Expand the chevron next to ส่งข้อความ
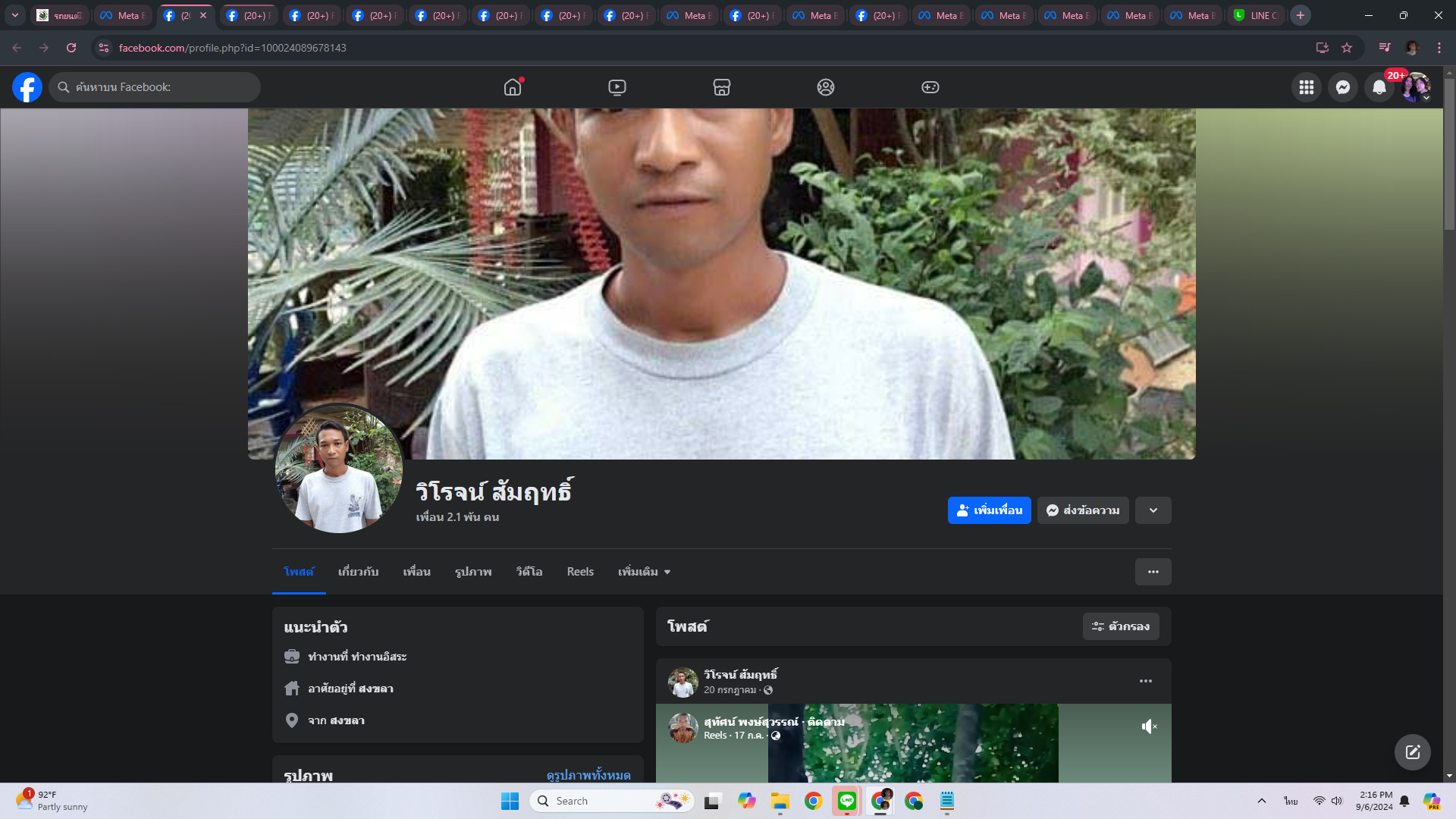The image size is (1456, 819). (1153, 510)
